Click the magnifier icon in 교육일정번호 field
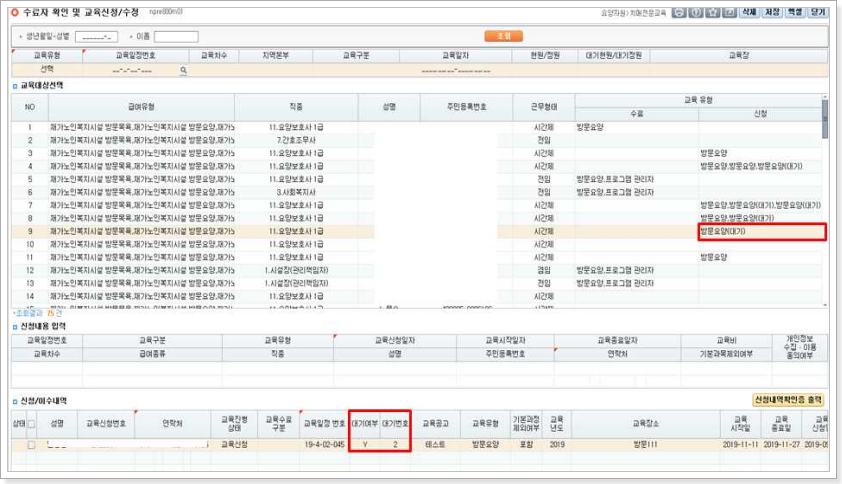 (x=183, y=70)
